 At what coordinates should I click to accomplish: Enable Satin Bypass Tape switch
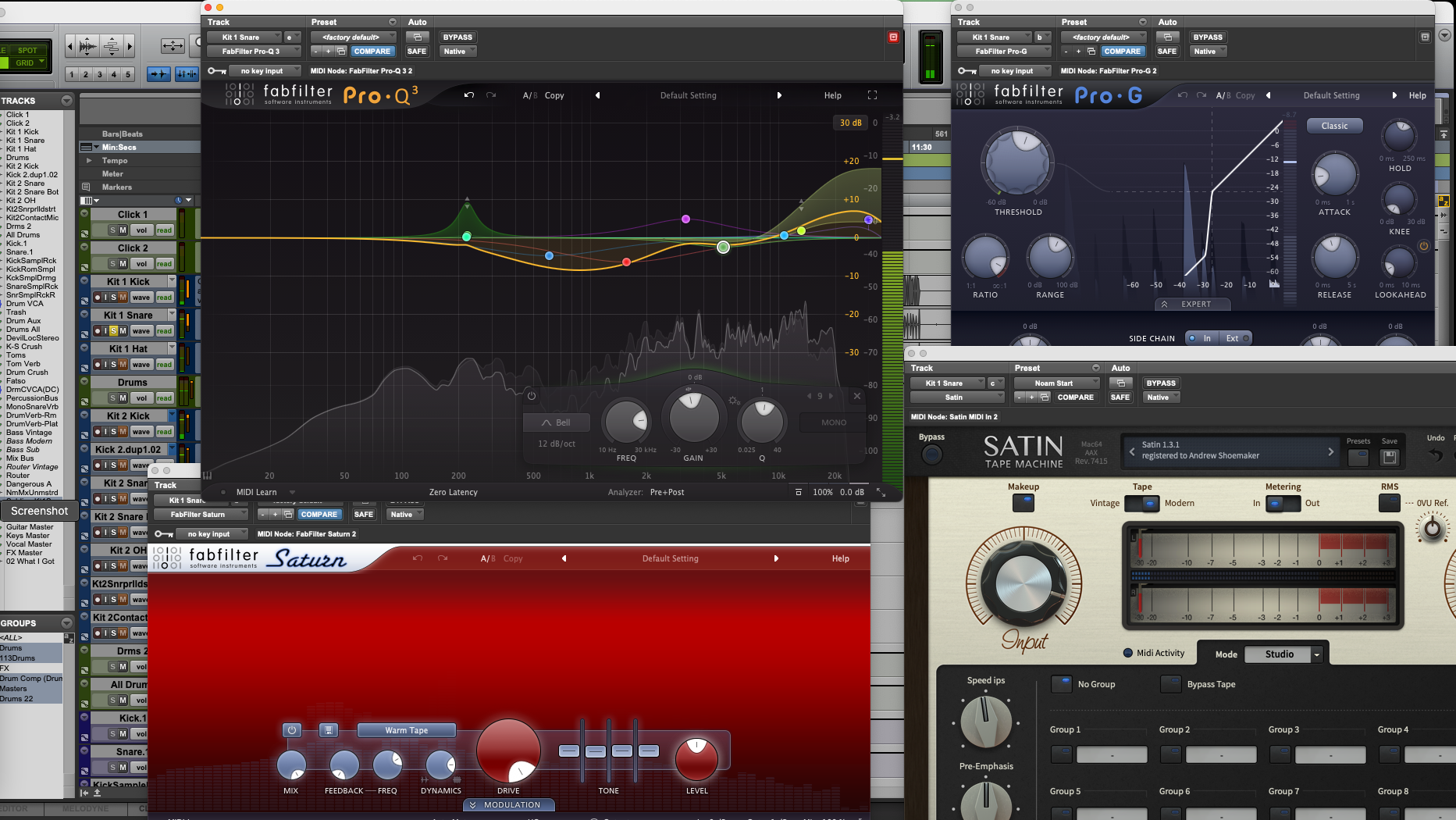[x=1170, y=684]
